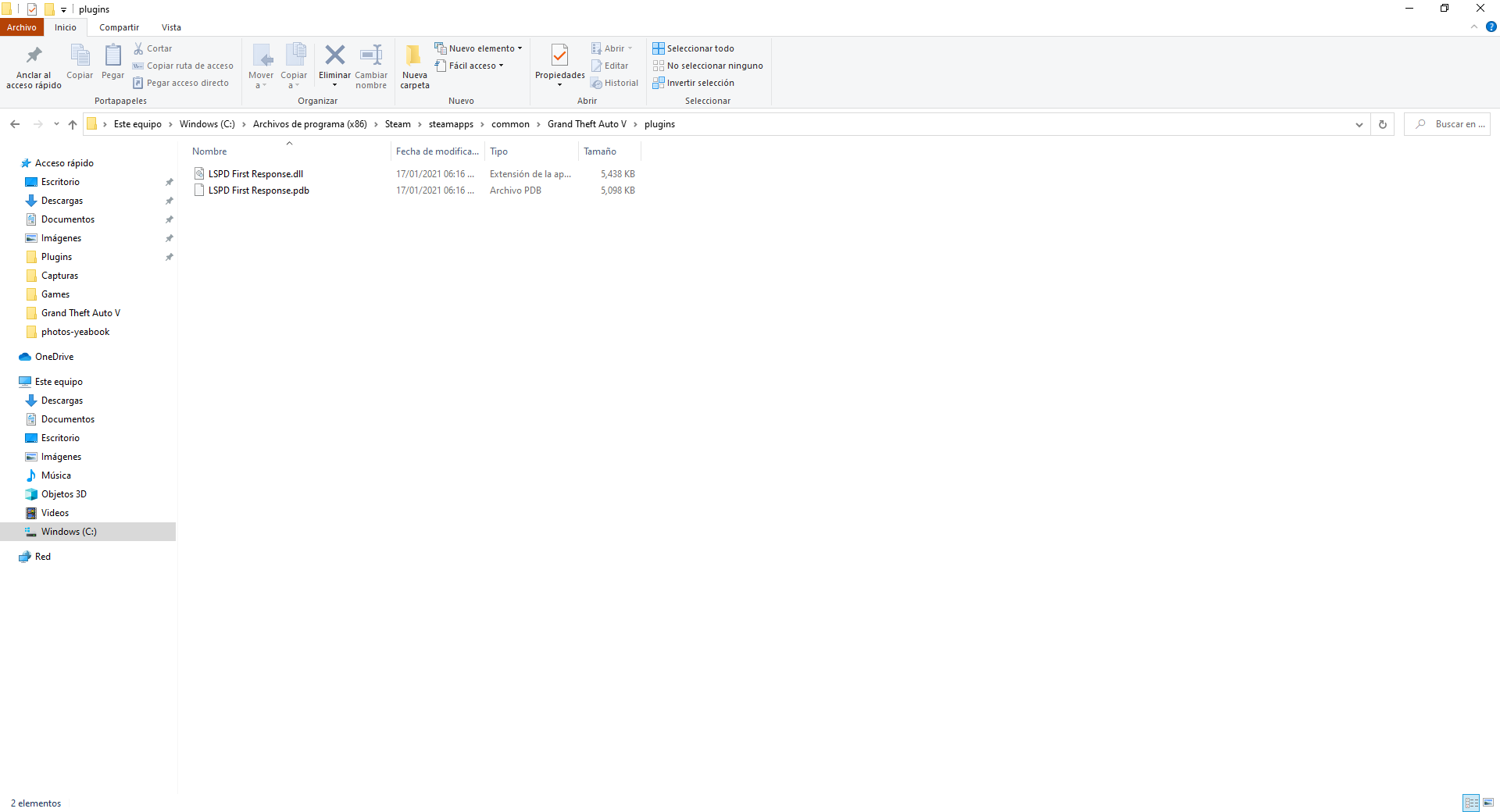This screenshot has height=812, width=1500.
Task: Go up one folder level arrow
Action: pyautogui.click(x=73, y=124)
